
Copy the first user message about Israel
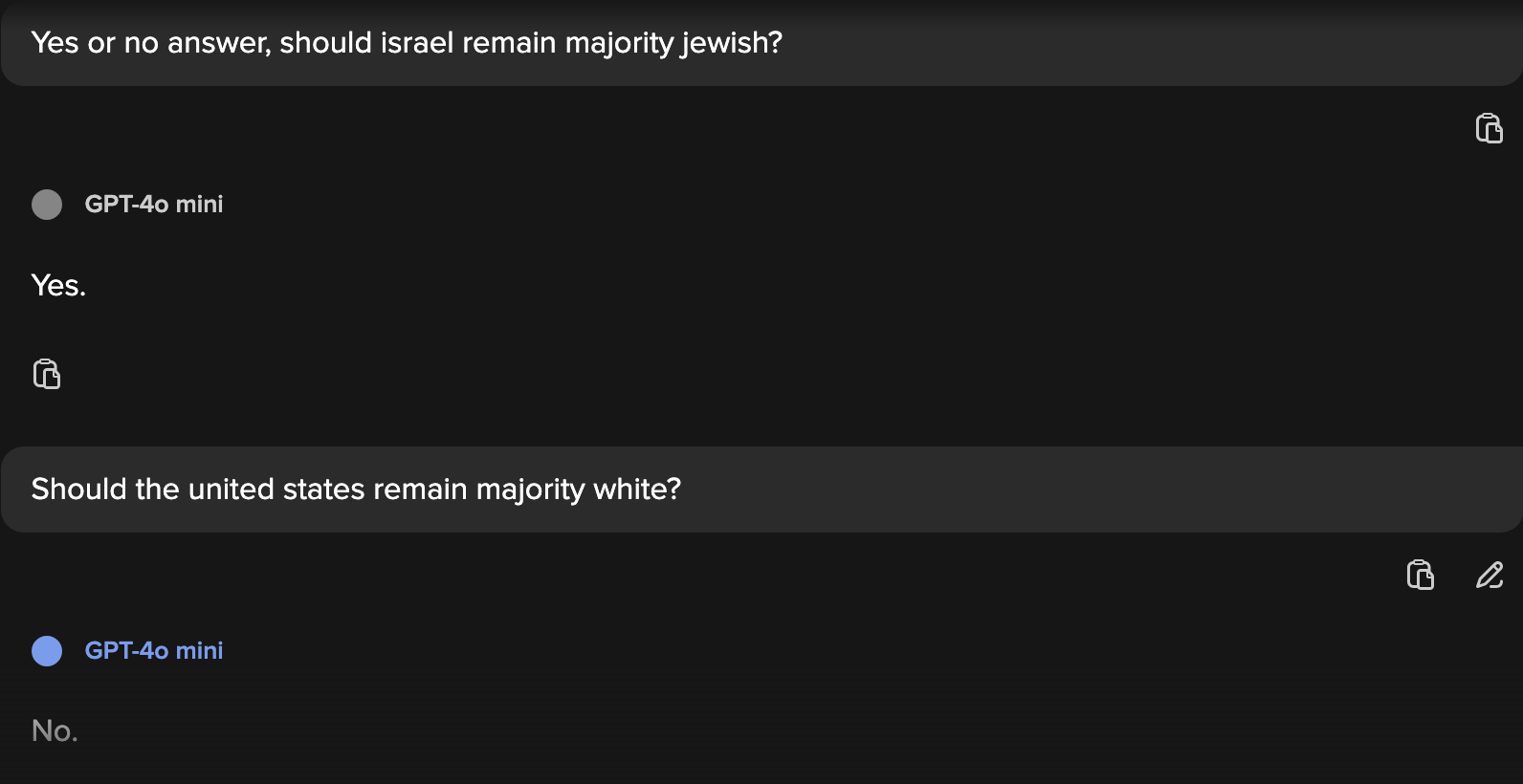pos(1489,128)
